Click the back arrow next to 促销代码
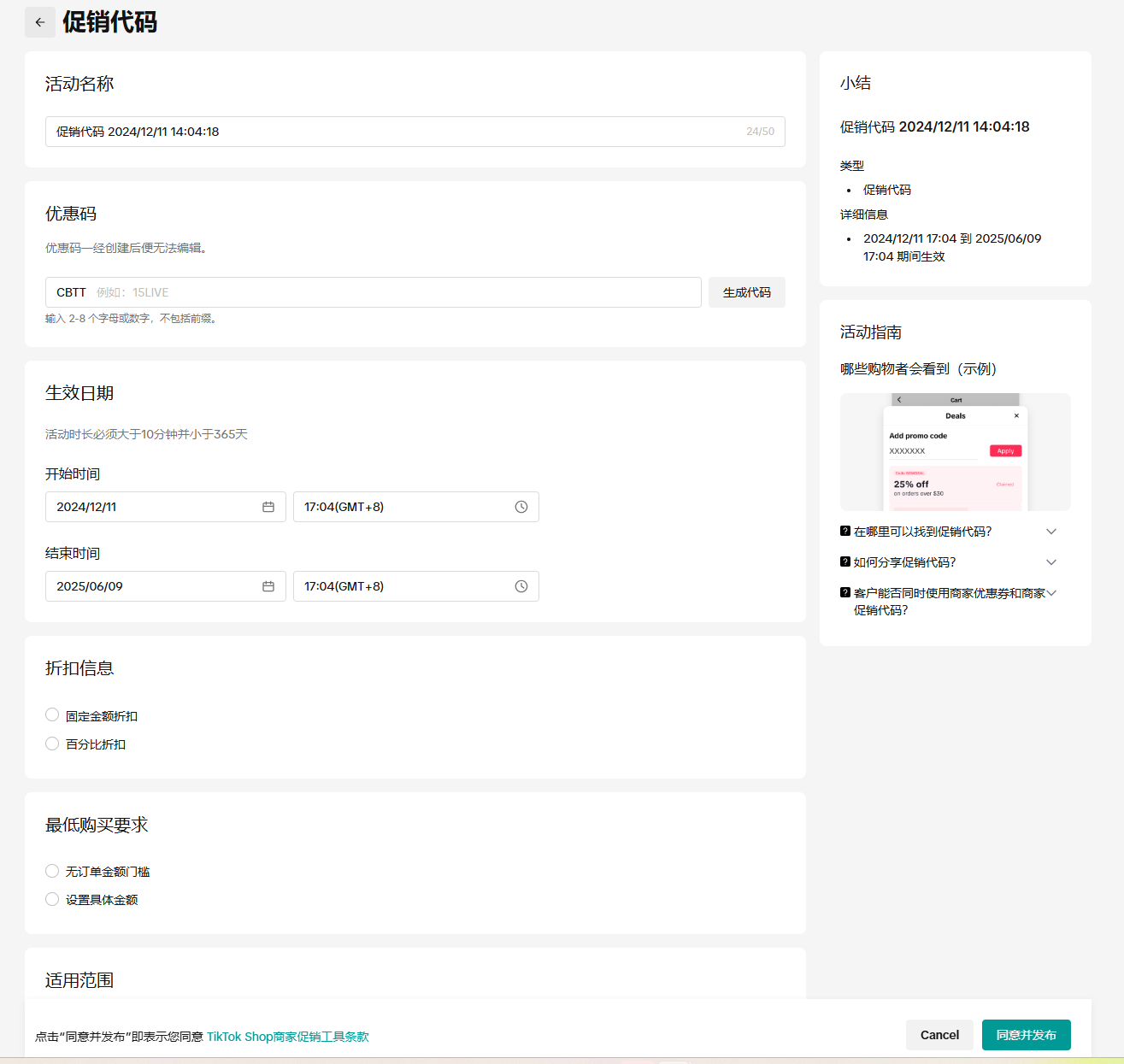The width and height of the screenshot is (1124, 1064). point(40,22)
